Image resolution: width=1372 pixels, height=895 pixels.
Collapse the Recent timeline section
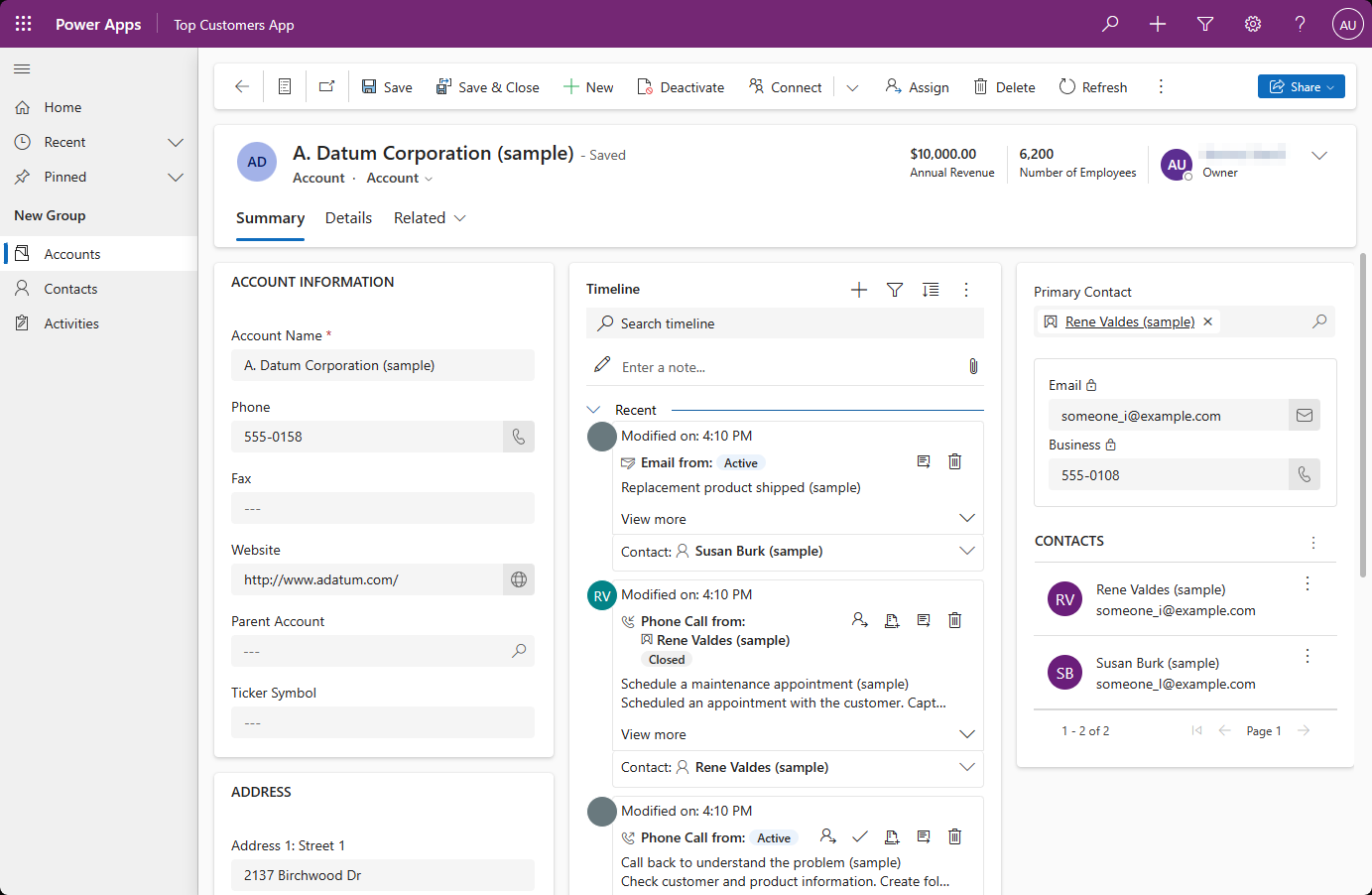[x=593, y=410]
